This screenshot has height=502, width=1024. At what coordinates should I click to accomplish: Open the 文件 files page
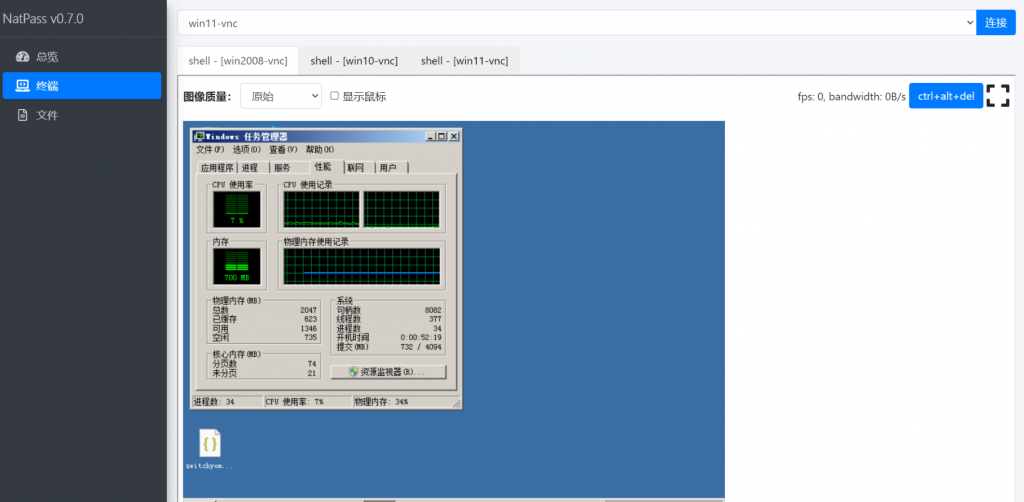82,115
